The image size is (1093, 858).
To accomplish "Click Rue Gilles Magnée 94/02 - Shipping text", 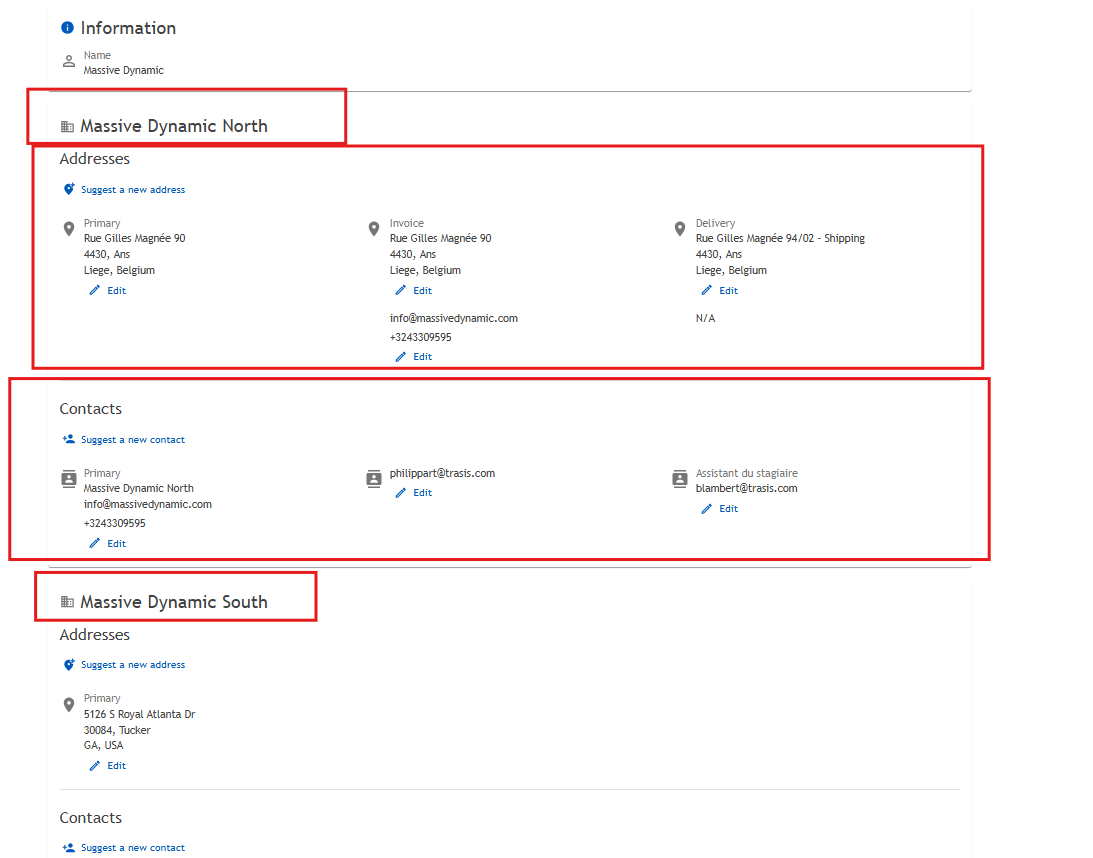I will click(x=780, y=238).
